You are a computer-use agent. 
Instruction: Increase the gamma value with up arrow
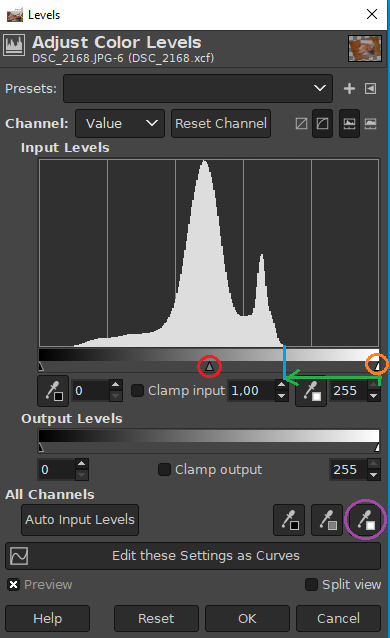point(281,385)
